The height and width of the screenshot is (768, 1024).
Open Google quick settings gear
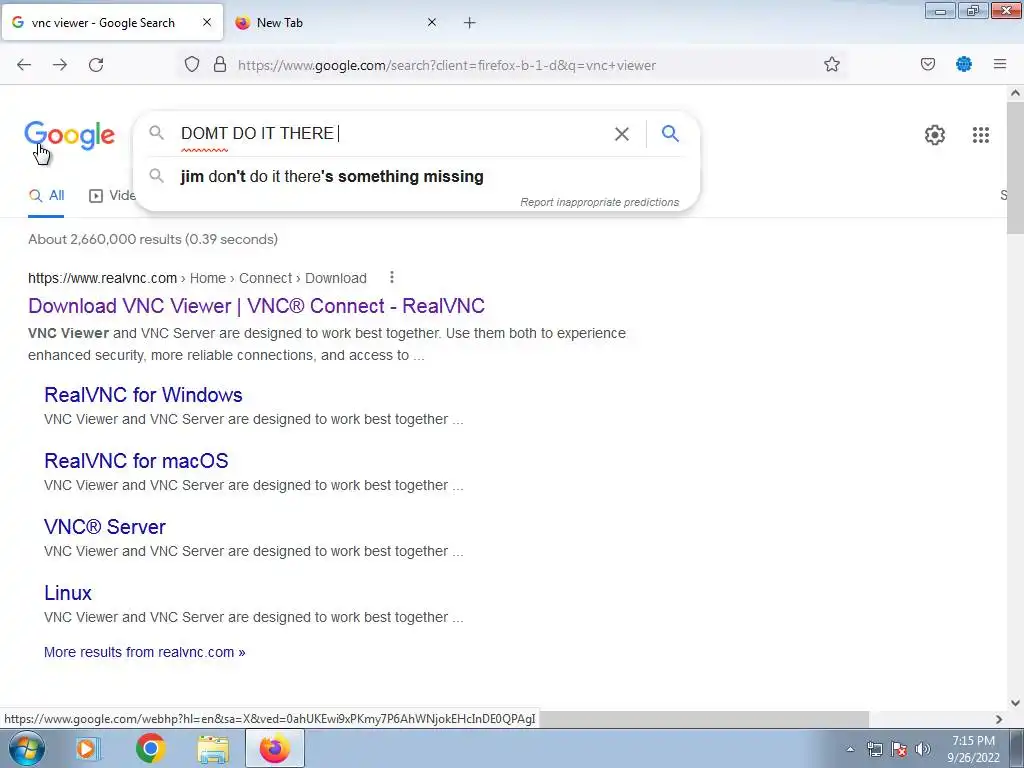[x=935, y=135]
